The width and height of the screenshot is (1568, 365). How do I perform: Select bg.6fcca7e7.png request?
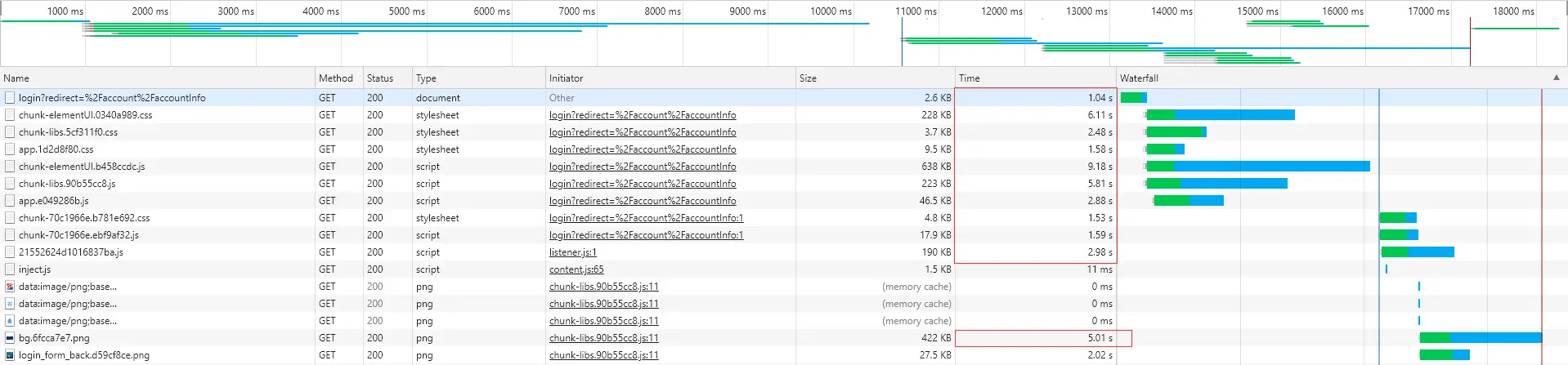pos(784,338)
